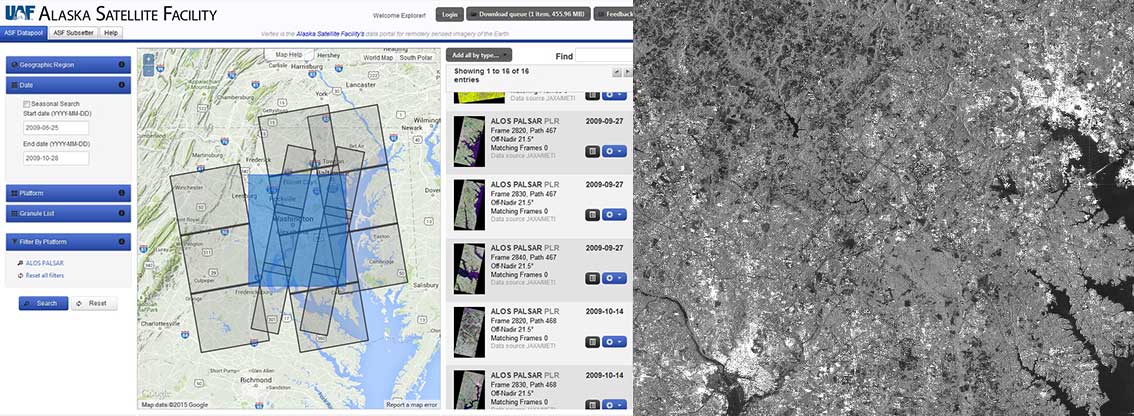Click the UAF logo
This screenshot has height=416, width=1134.
[x=18, y=13]
